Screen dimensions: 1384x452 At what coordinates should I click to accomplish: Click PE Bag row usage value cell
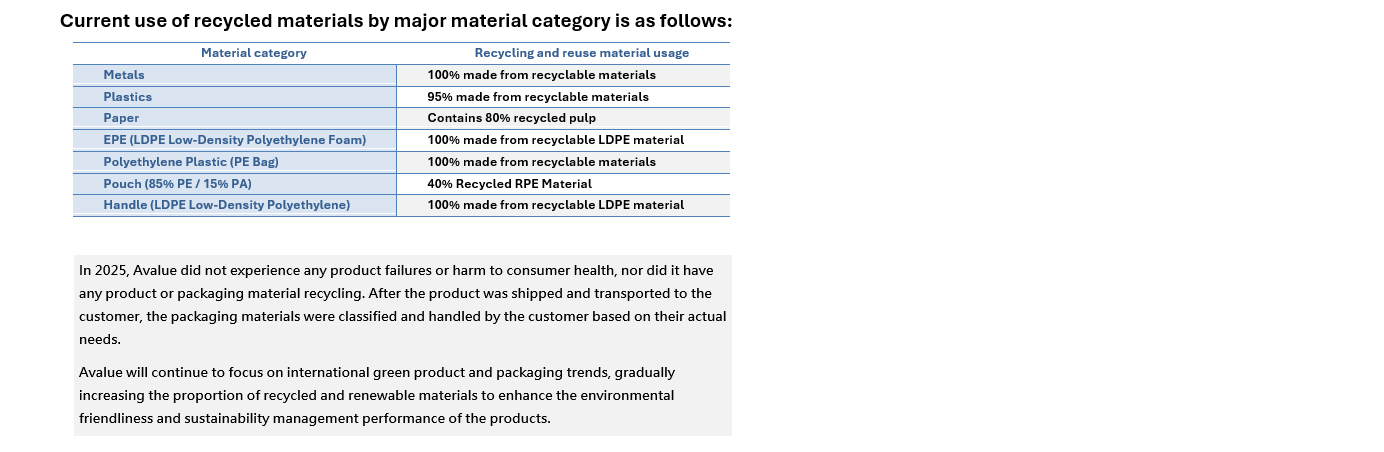564,162
